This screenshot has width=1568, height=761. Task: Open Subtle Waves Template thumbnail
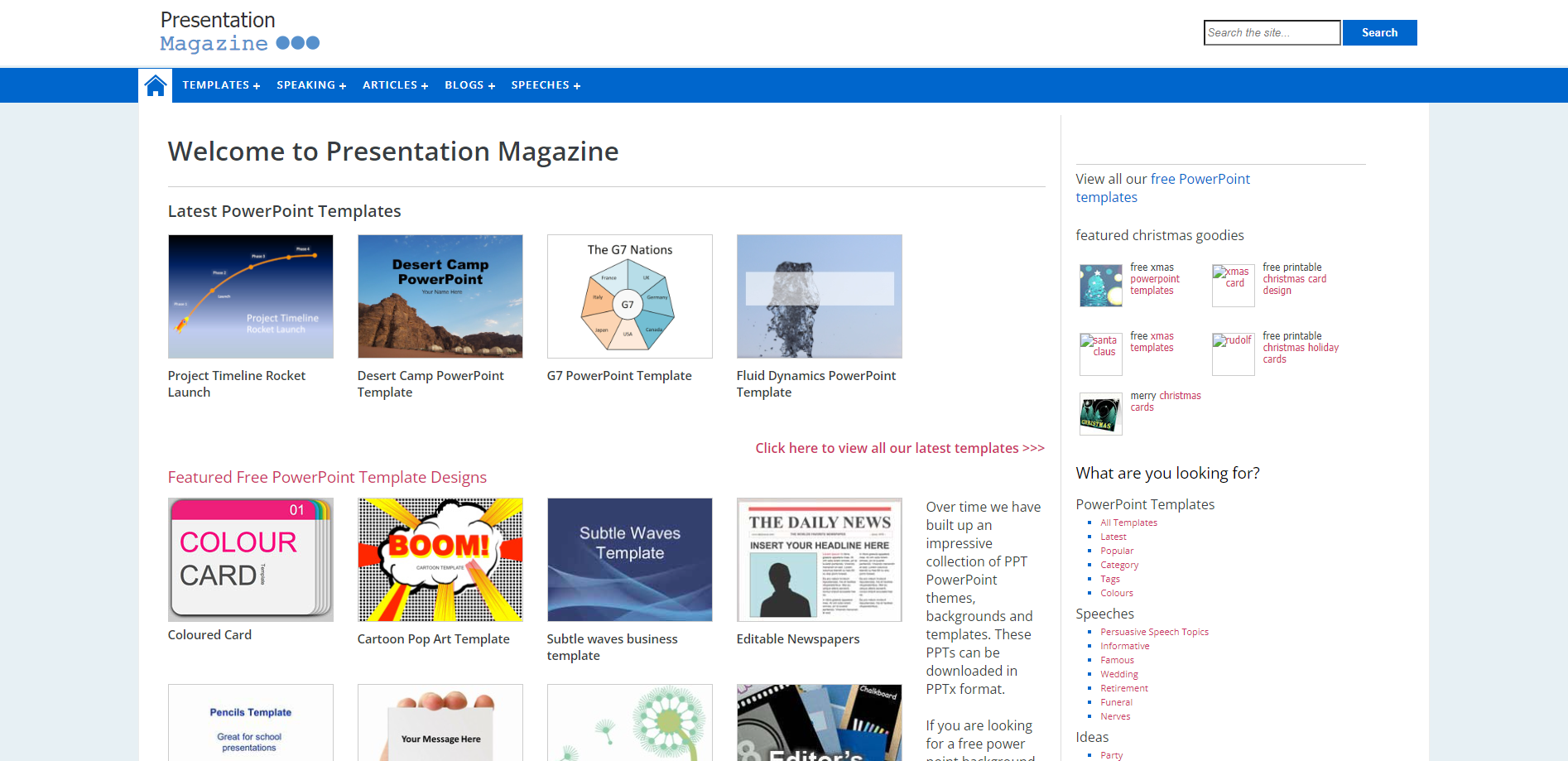point(630,560)
